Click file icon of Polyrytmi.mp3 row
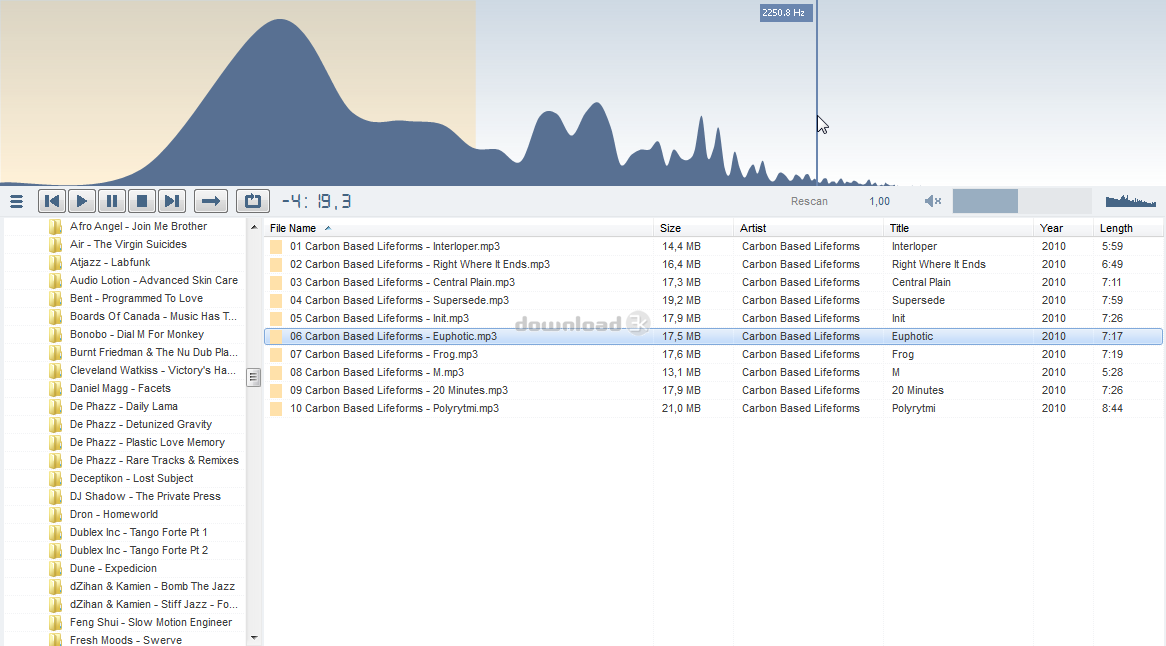This screenshot has width=1166, height=646. 276,408
